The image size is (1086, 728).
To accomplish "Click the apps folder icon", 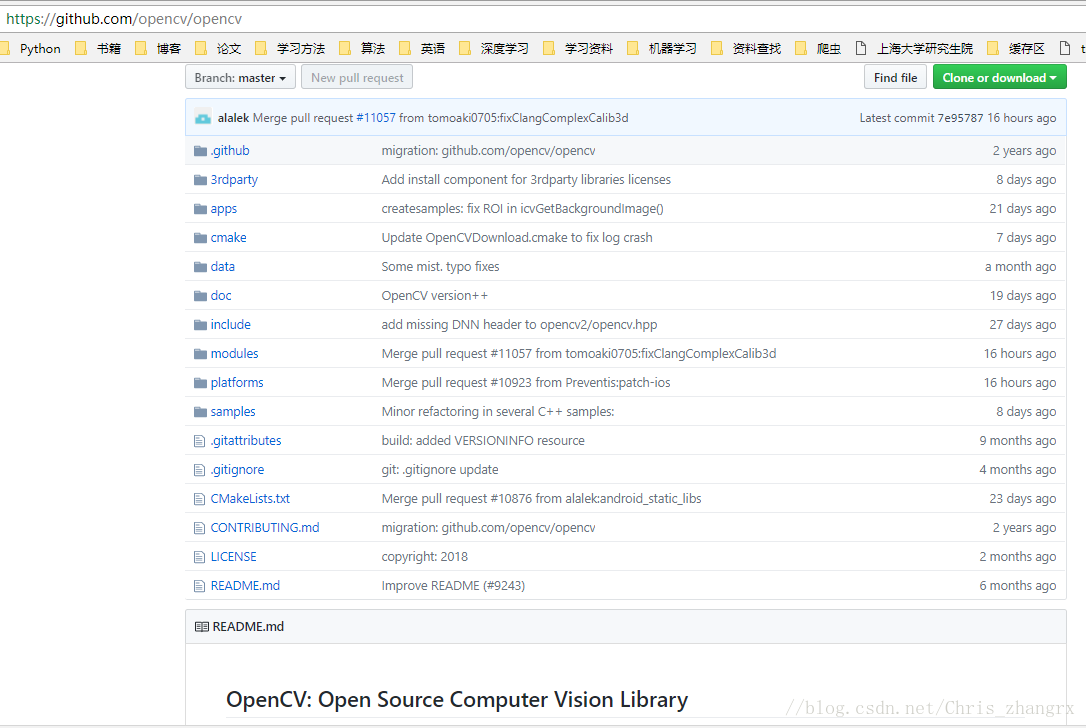I will pos(200,209).
